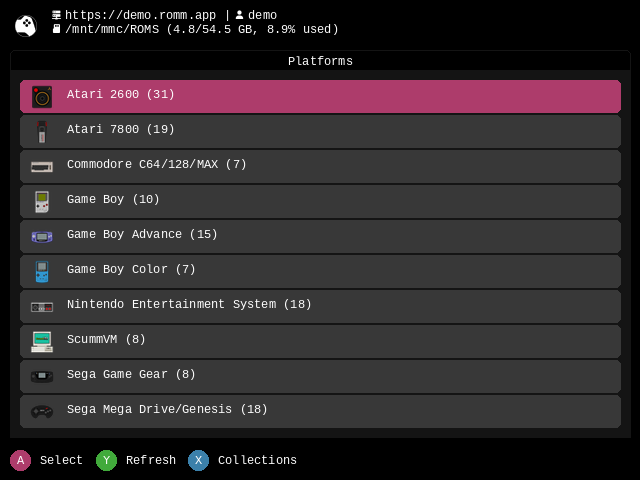Click the green Y button icon
The height and width of the screenshot is (480, 640).
pos(107,460)
